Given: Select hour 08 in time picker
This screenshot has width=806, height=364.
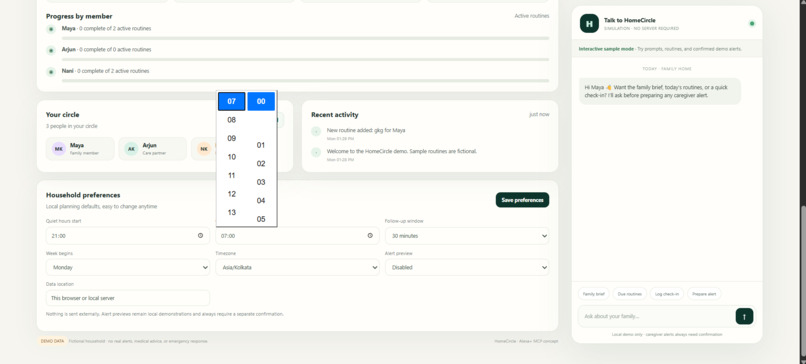Looking at the screenshot, I should (x=231, y=120).
